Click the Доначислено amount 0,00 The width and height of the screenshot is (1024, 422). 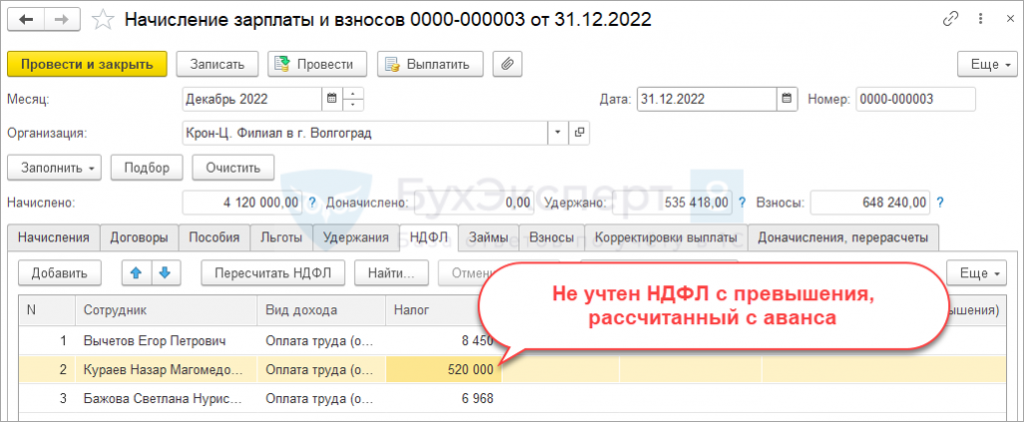pos(474,203)
